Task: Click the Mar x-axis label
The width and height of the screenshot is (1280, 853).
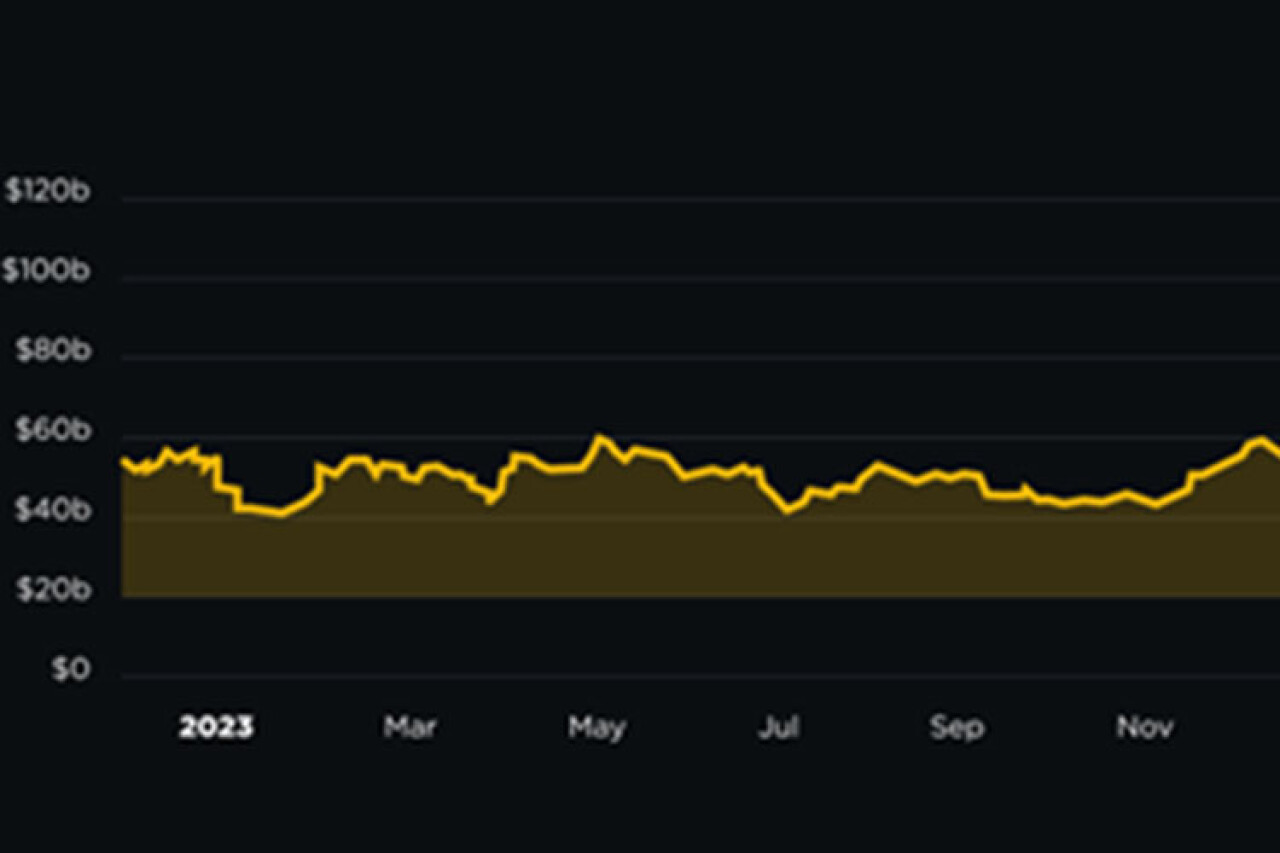Action: 410,727
